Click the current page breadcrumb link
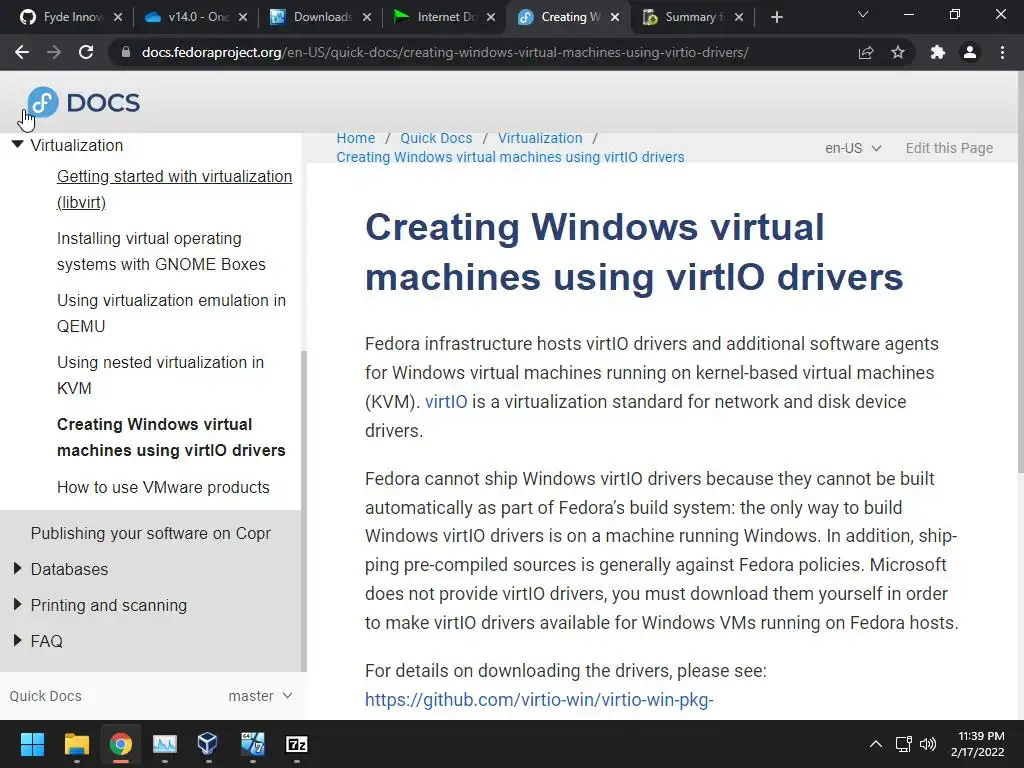Viewport: 1024px width, 768px height. (x=511, y=157)
